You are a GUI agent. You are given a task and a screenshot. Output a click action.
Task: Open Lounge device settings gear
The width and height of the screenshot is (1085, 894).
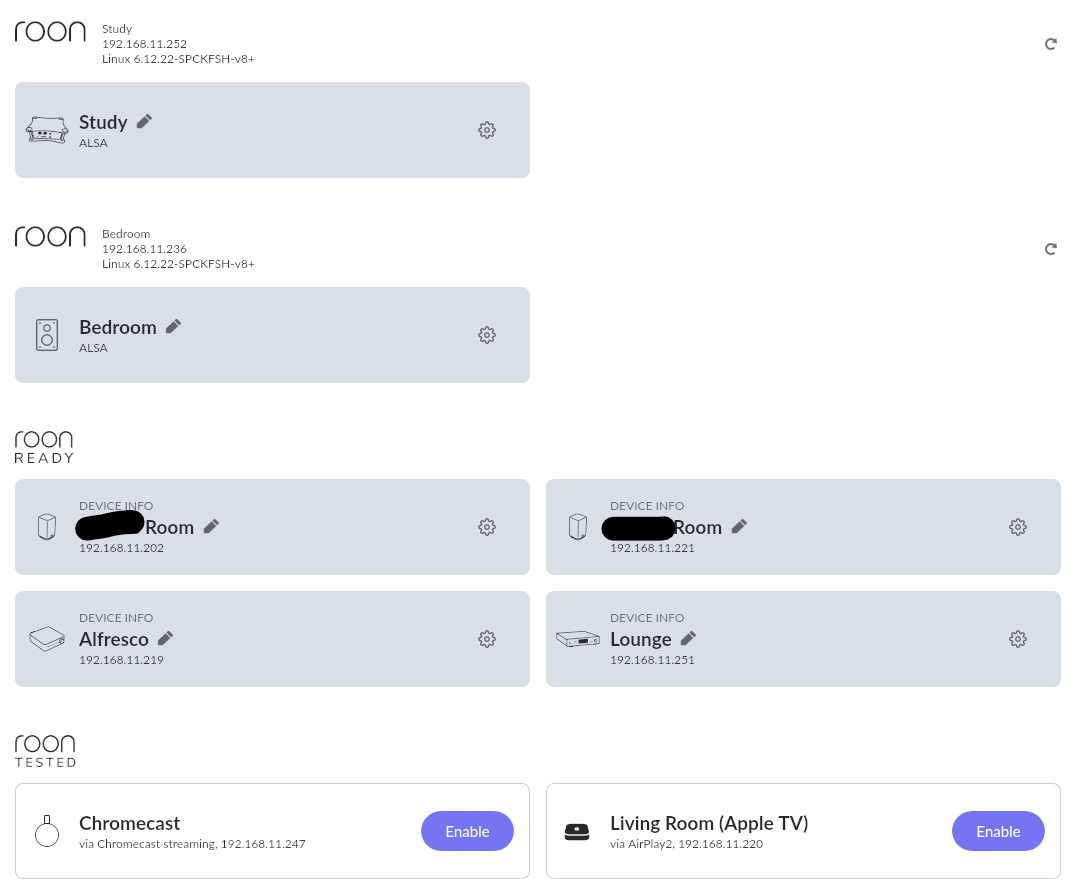pos(1017,639)
